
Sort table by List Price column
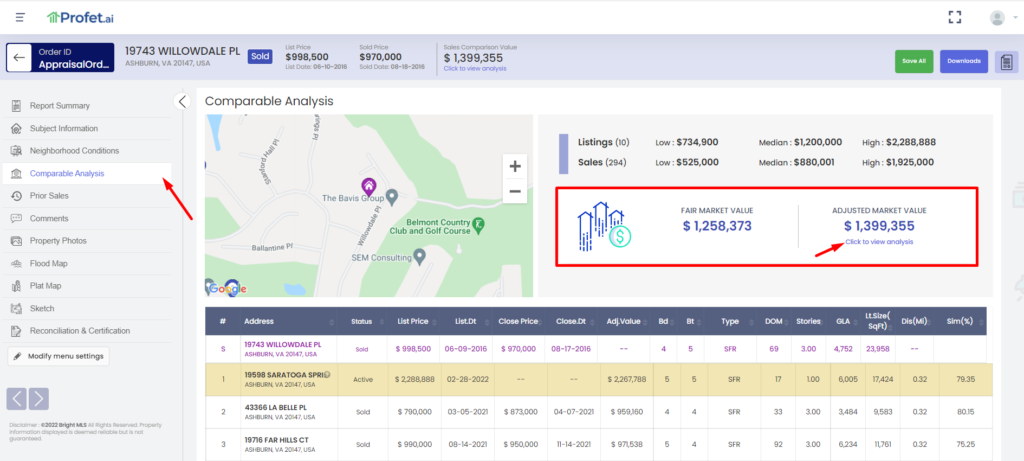(x=412, y=321)
